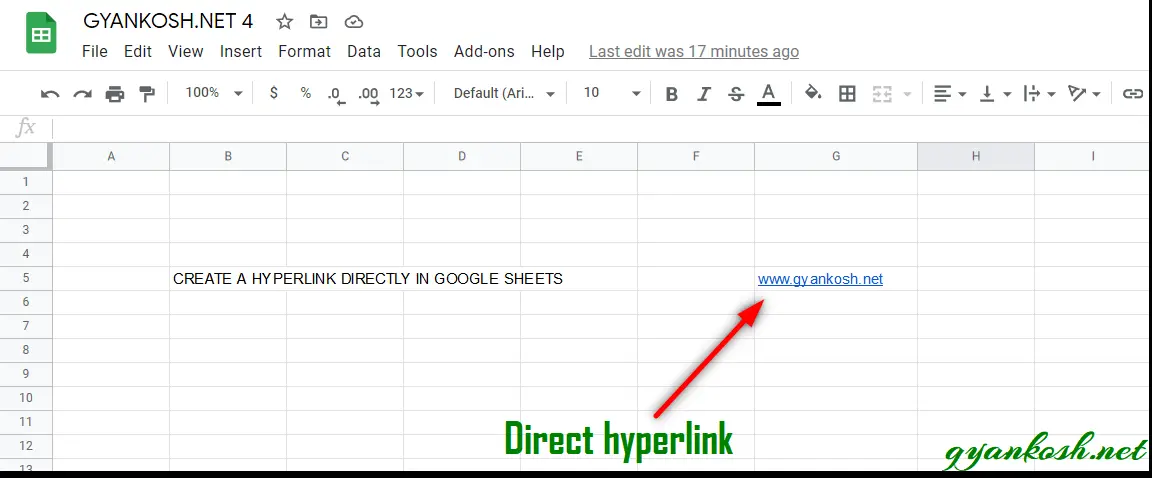
Task: Click the www.gyankosh.net hyperlink
Action: [821, 279]
